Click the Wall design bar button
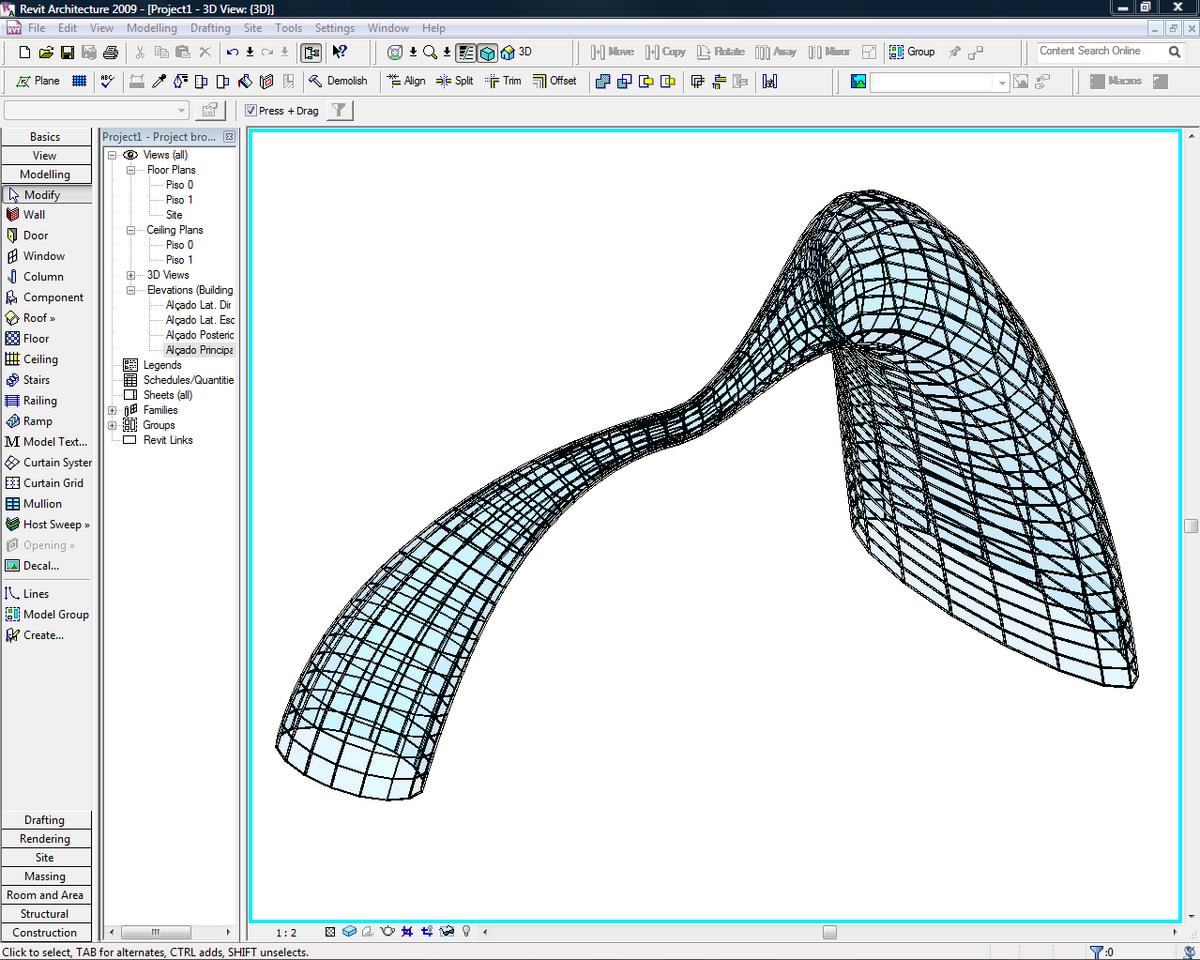Image resolution: width=1200 pixels, height=960 pixels. tap(34, 214)
